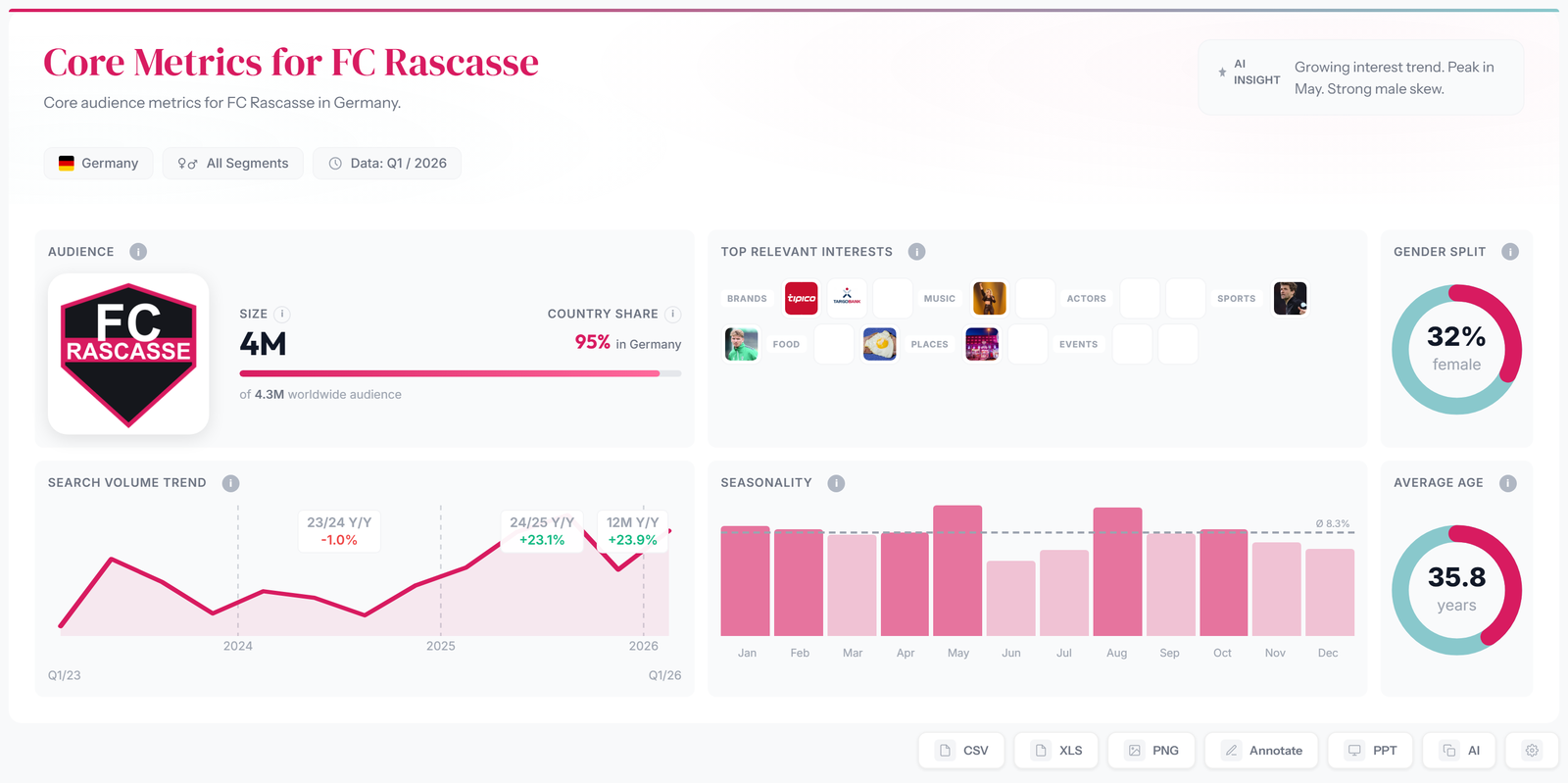This screenshot has height=783, width=1568.
Task: Click the 32% female gender donut
Action: coord(1456,350)
